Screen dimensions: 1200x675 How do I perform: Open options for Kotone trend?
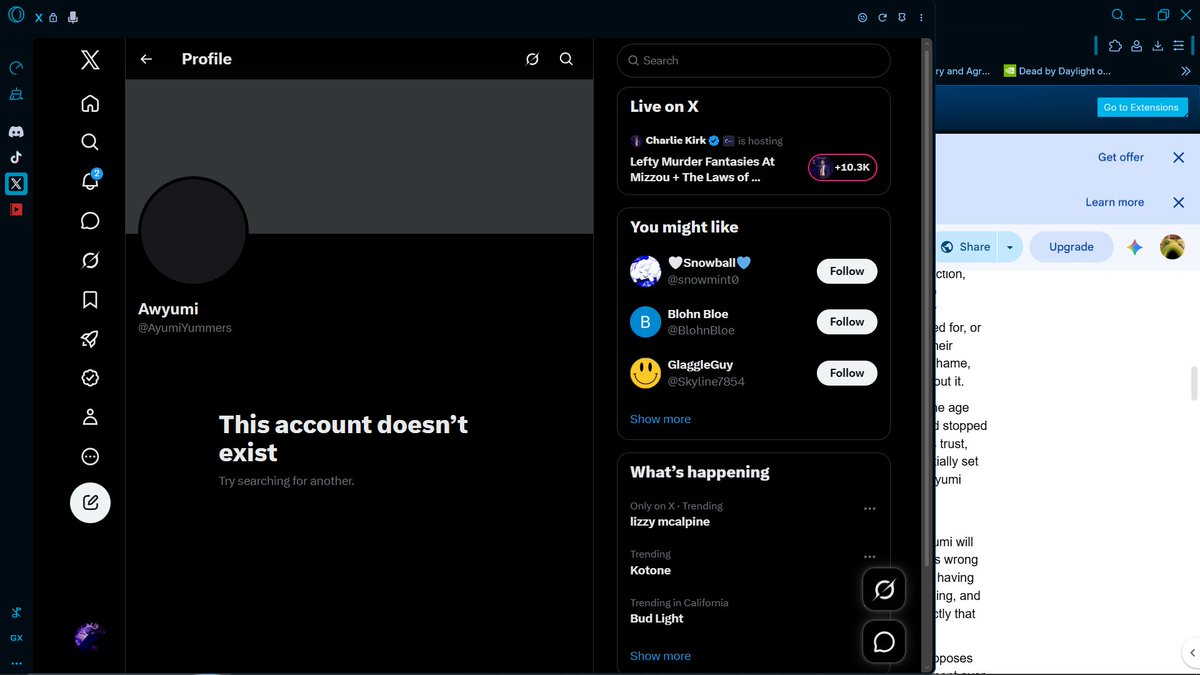869,556
